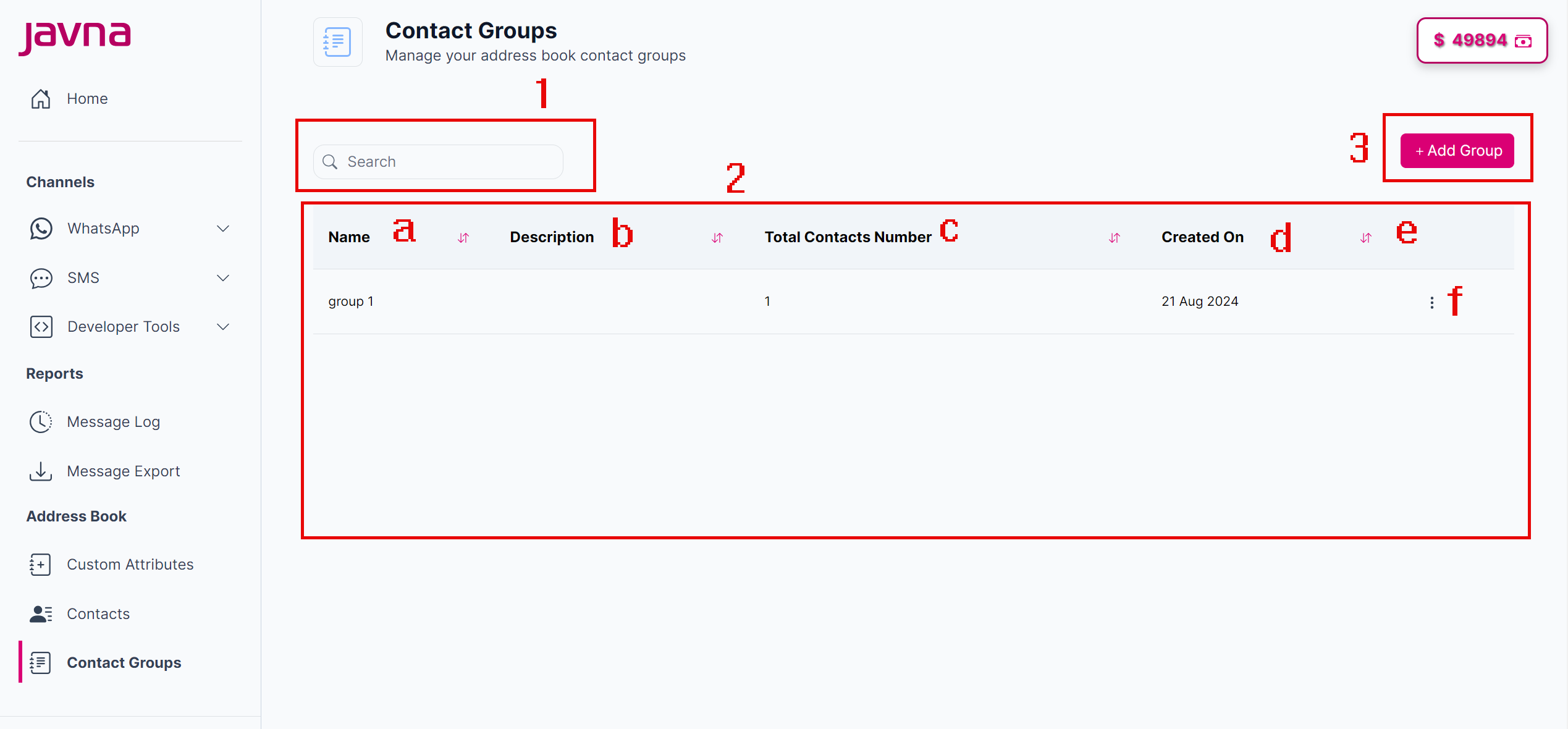This screenshot has height=729, width=1568.
Task: Expand the Developer Tools submenu
Action: (223, 326)
